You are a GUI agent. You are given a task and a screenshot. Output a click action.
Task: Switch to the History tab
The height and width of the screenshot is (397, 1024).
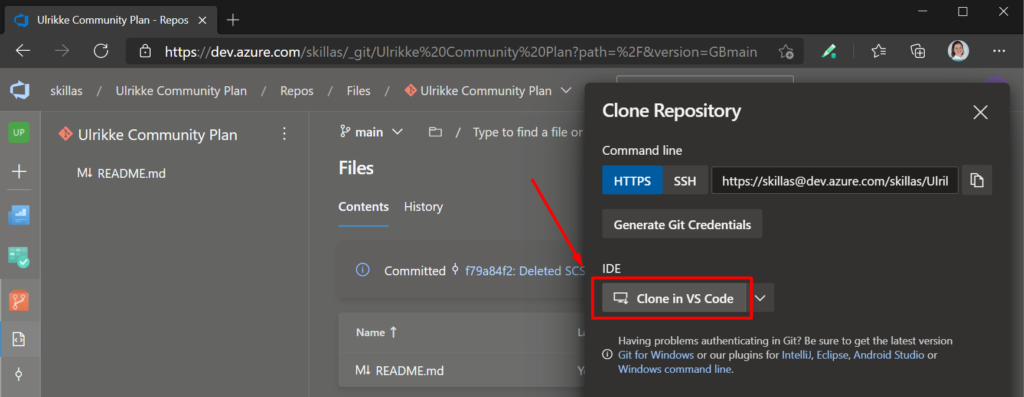point(423,207)
